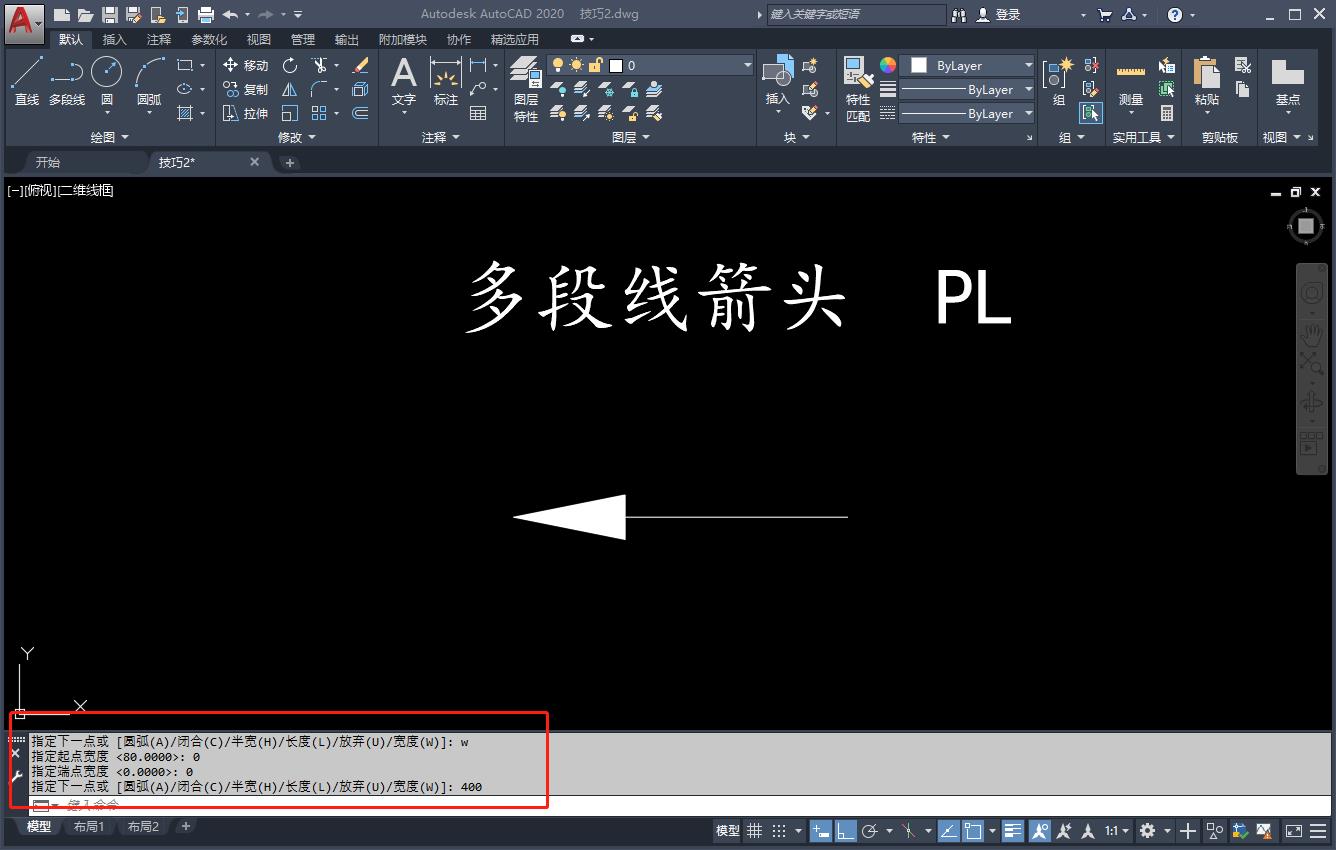Click the Copy (复制) tool
The image size is (1336, 850).
tap(246, 89)
